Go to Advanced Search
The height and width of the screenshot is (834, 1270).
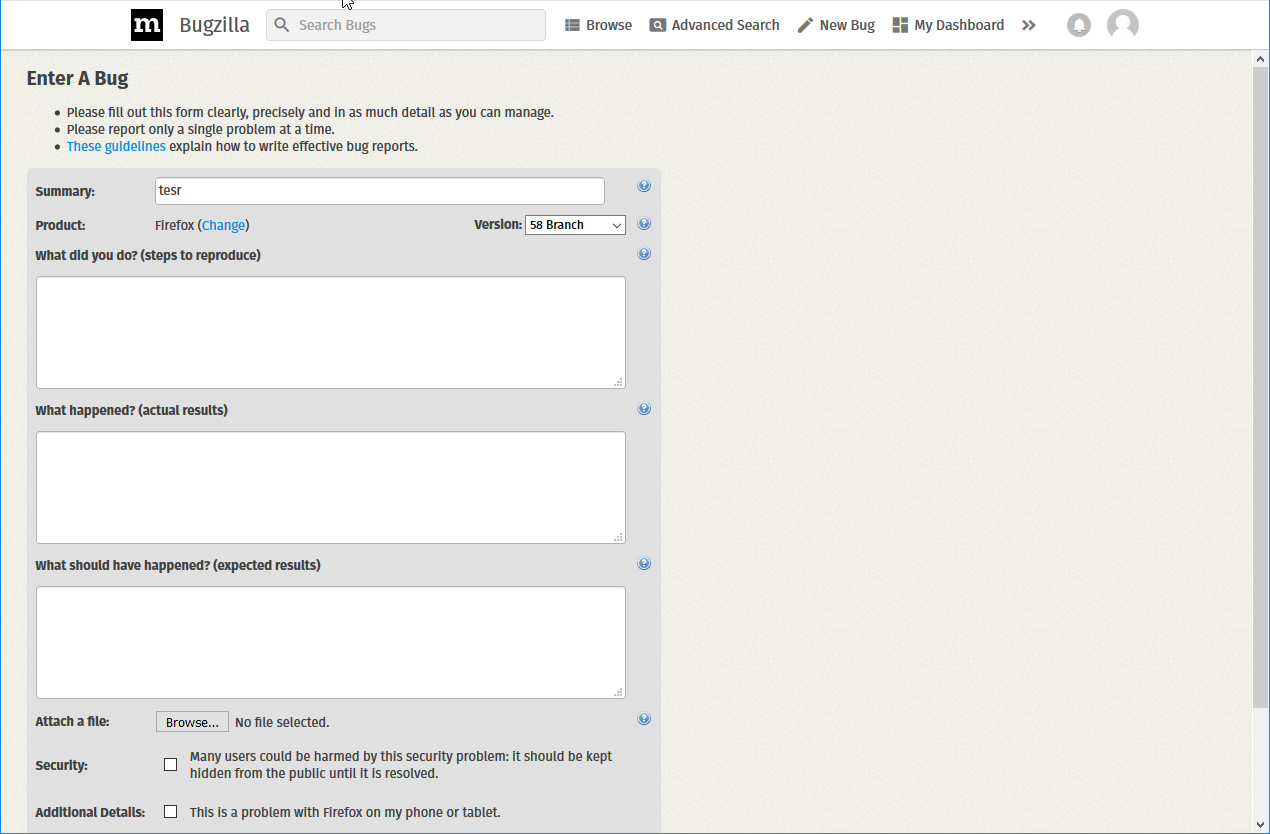tap(714, 25)
